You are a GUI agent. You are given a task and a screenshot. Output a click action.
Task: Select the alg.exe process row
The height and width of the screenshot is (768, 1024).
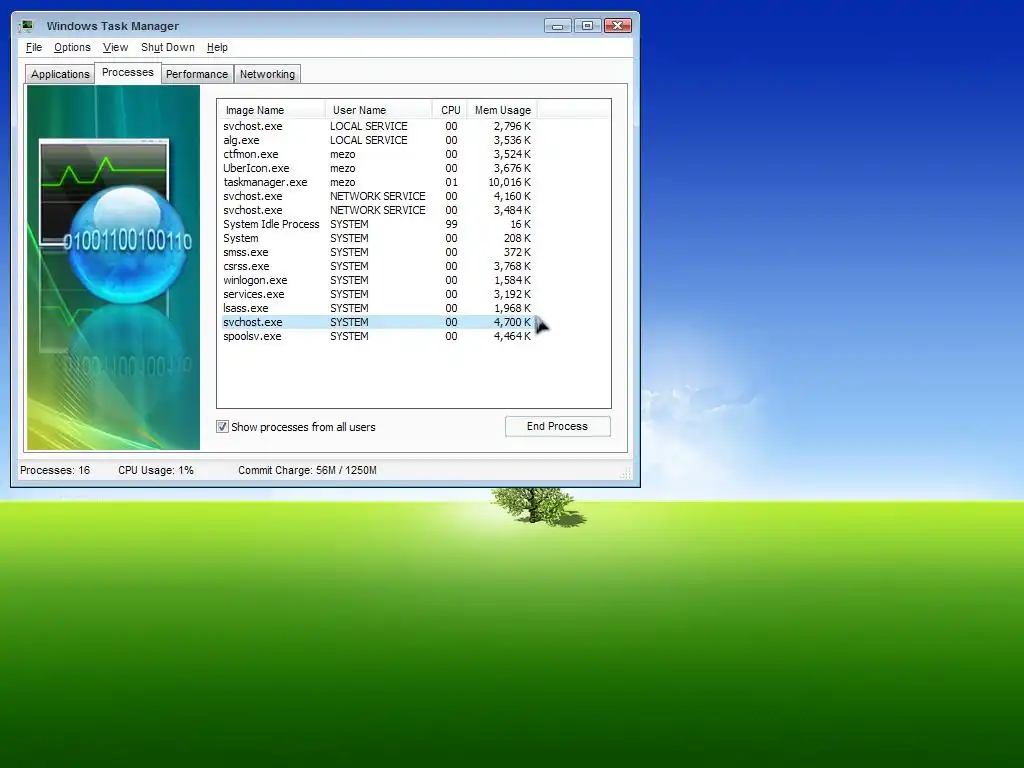pyautogui.click(x=377, y=140)
